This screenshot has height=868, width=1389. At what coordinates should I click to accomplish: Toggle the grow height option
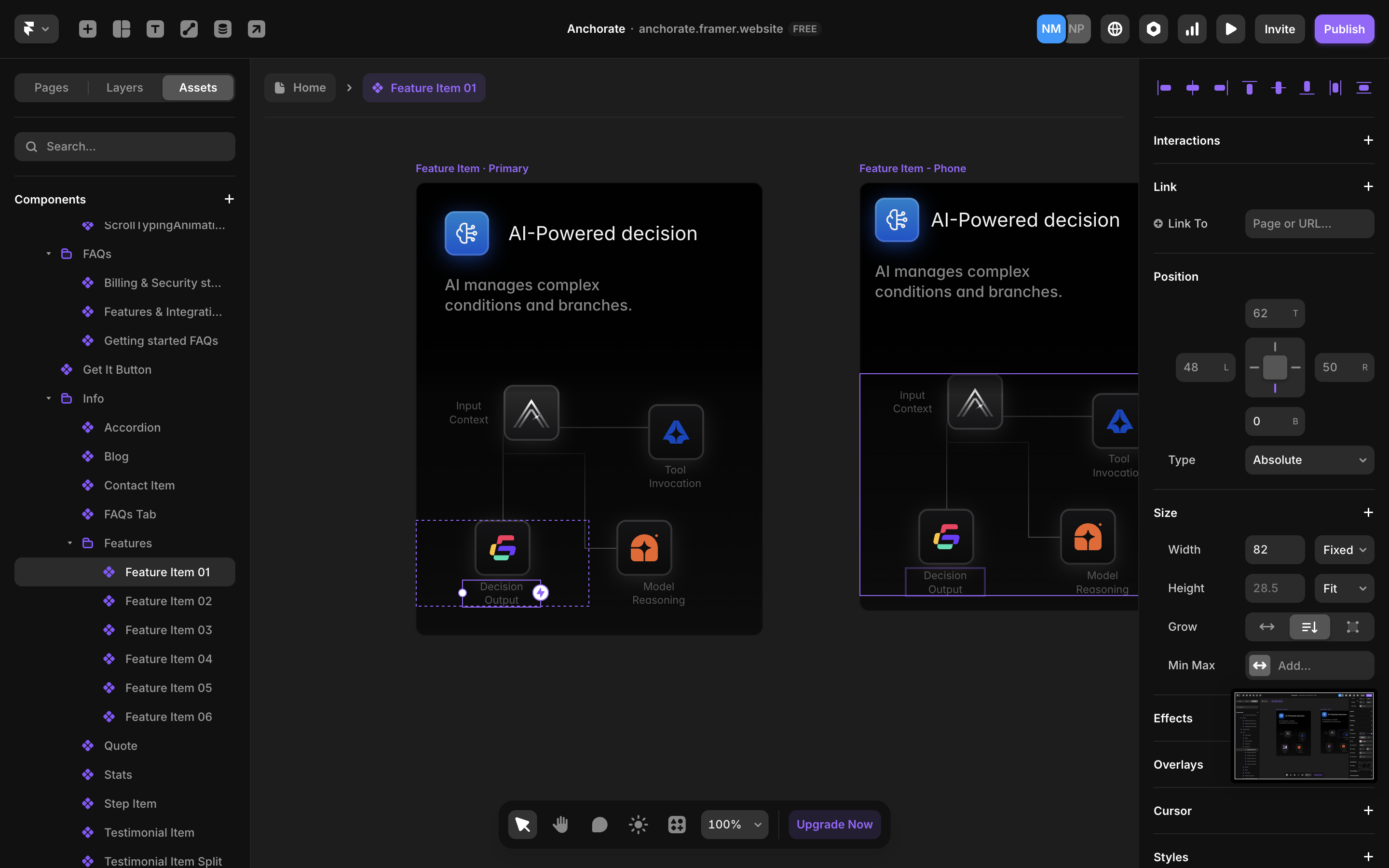(x=1309, y=627)
